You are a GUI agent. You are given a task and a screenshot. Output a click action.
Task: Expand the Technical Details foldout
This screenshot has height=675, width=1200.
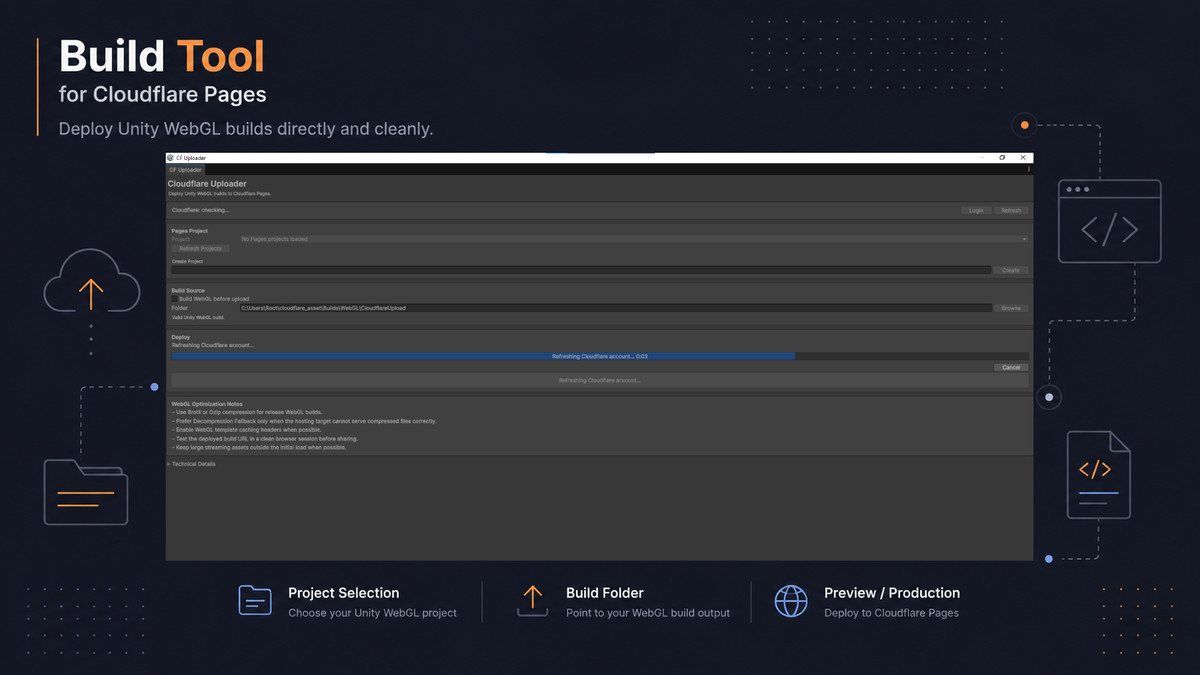pos(191,464)
